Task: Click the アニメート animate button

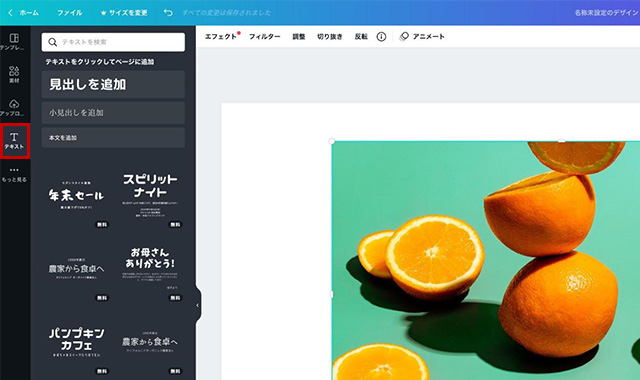Action: 422,37
